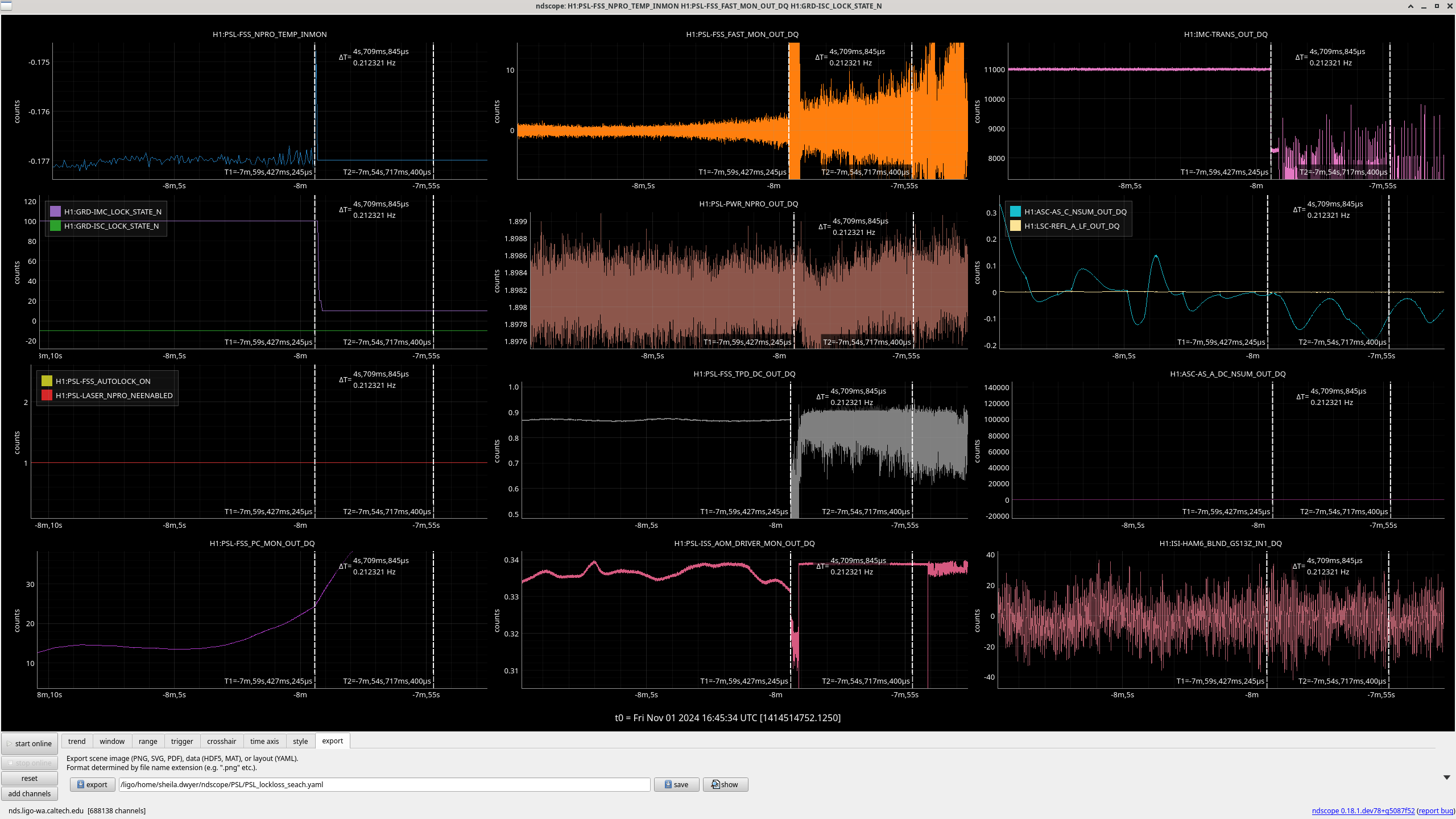Click the nds.ligo-wa.caltech.edu status text
The image size is (1456, 819).
click(77, 810)
